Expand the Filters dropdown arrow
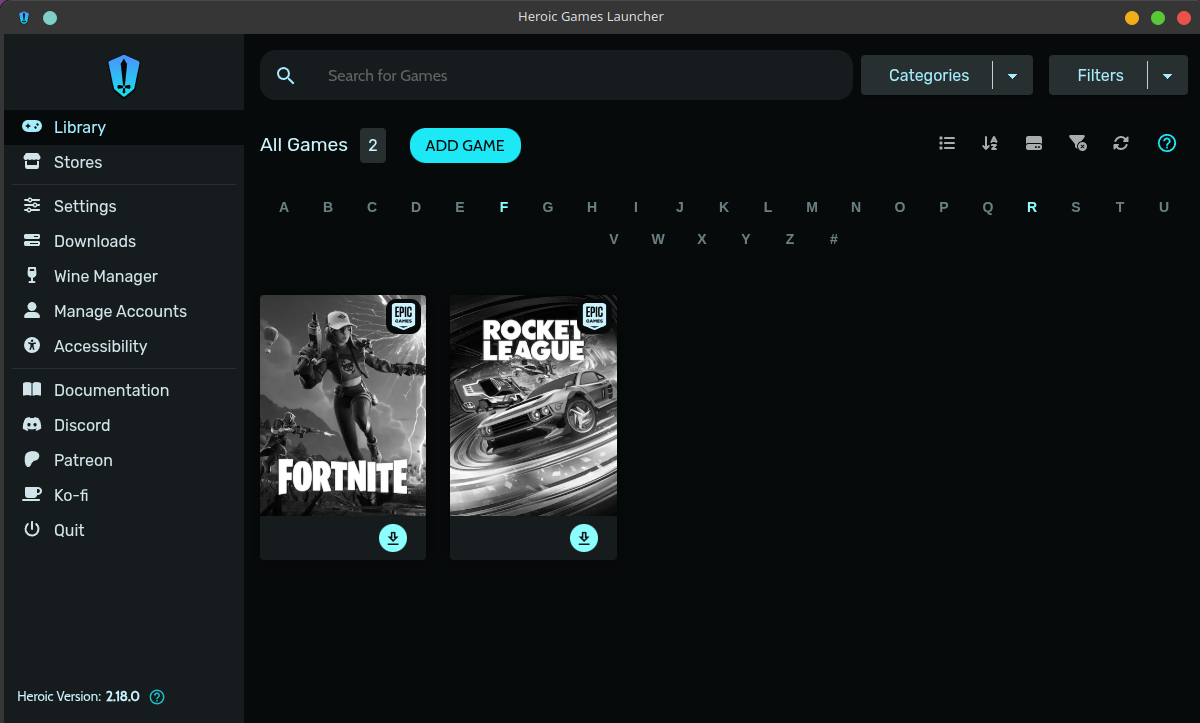This screenshot has width=1200, height=723. tap(1167, 75)
